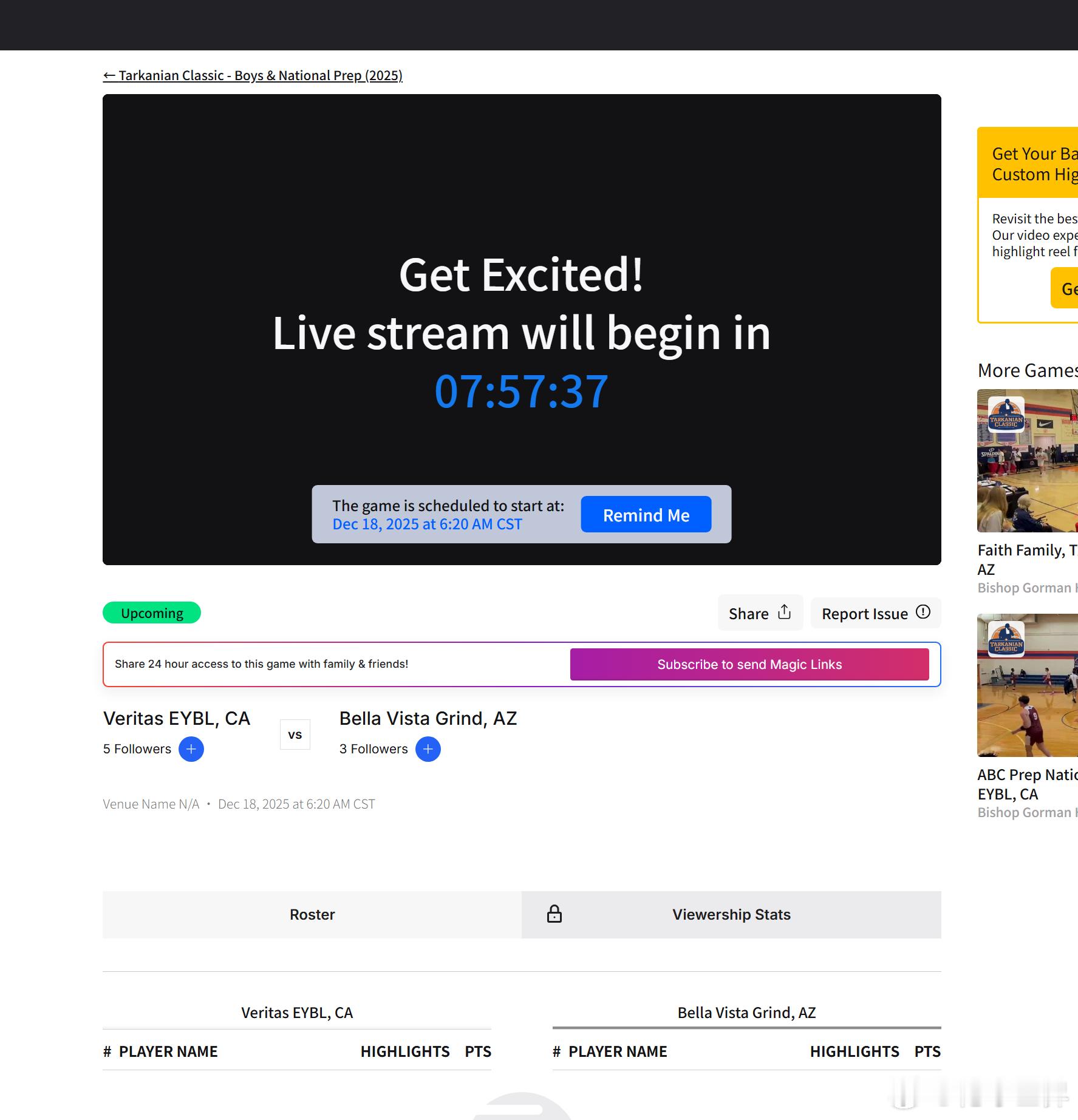Open the Roster tab

tap(312, 915)
